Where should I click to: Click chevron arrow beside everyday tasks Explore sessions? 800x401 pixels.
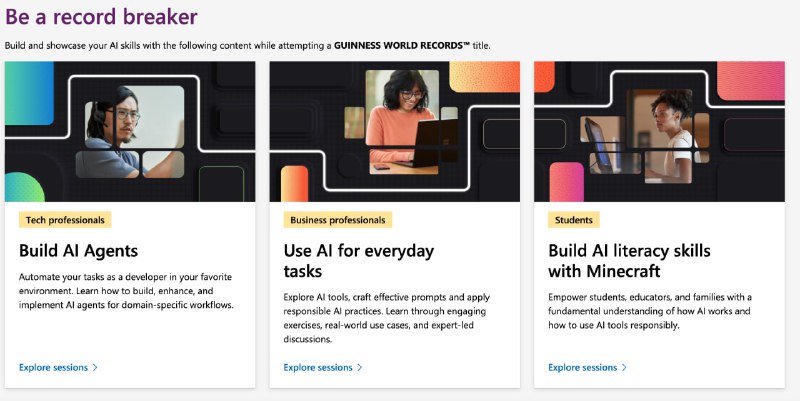(360, 367)
